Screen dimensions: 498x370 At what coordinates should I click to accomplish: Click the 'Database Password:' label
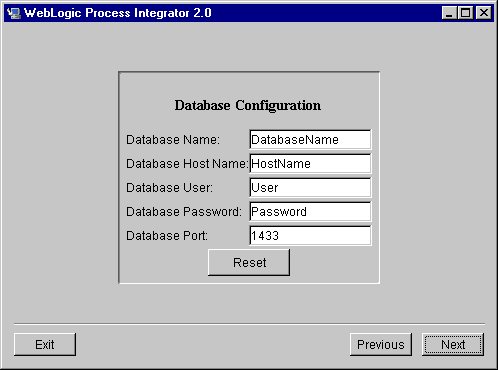[184, 212]
